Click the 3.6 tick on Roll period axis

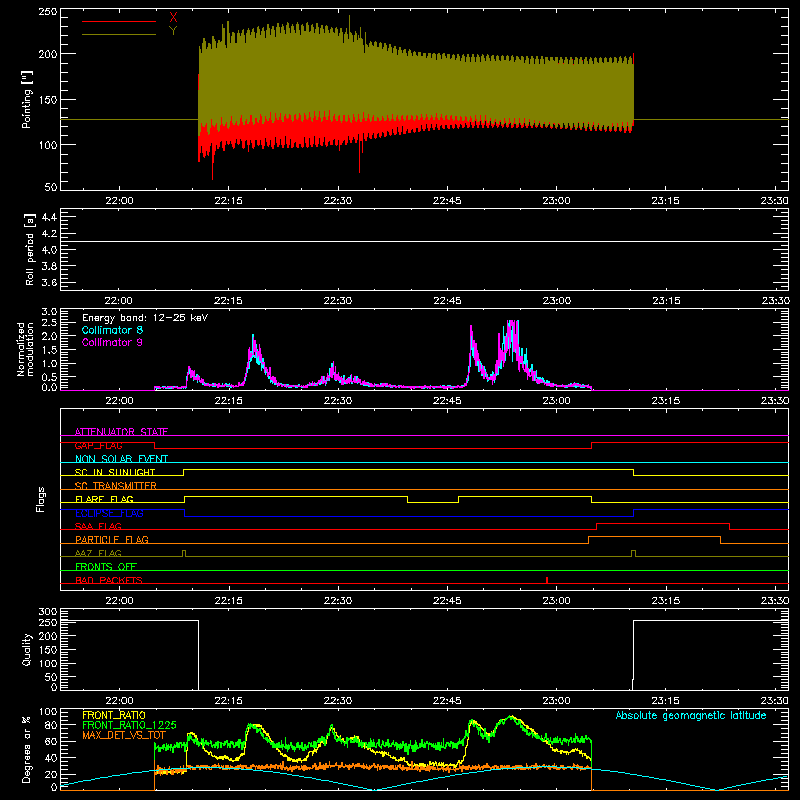tap(49, 282)
